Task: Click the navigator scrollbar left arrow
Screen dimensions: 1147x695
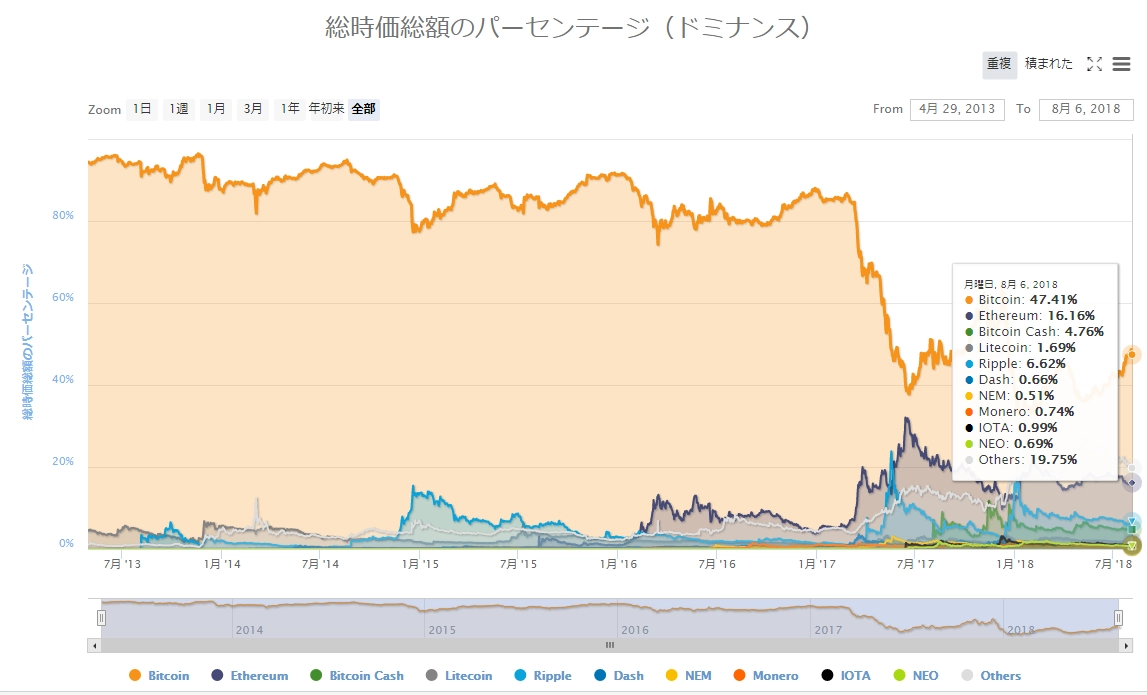Action: [x=95, y=646]
